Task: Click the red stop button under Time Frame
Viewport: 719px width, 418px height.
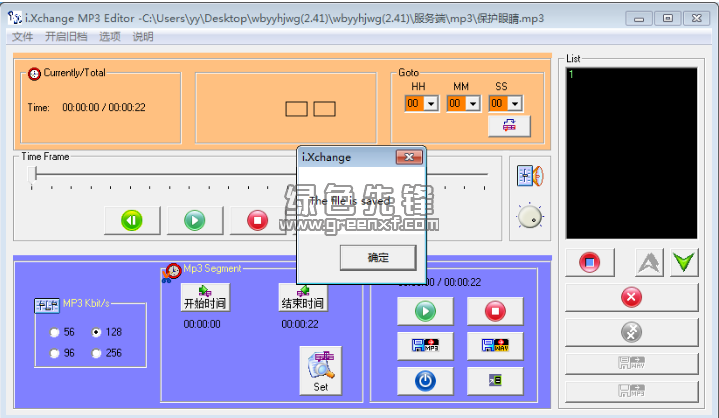Action: (x=258, y=220)
